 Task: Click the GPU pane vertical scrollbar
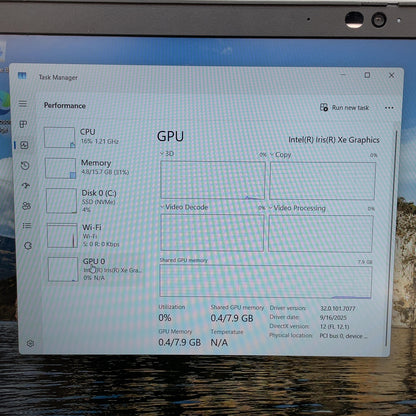click(391, 238)
